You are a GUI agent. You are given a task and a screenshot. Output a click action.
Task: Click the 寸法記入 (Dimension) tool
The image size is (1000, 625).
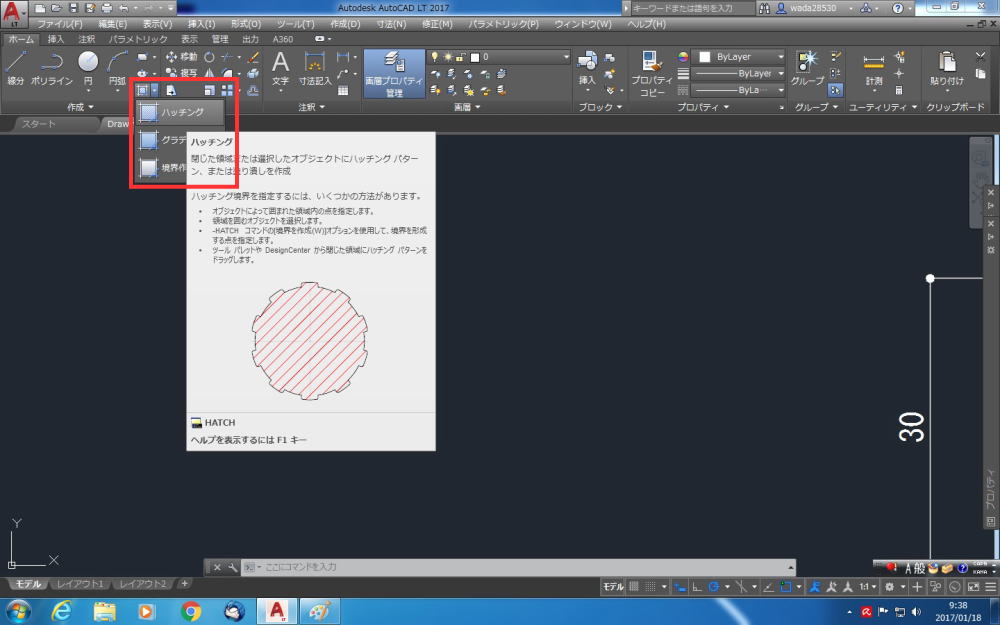click(x=315, y=69)
